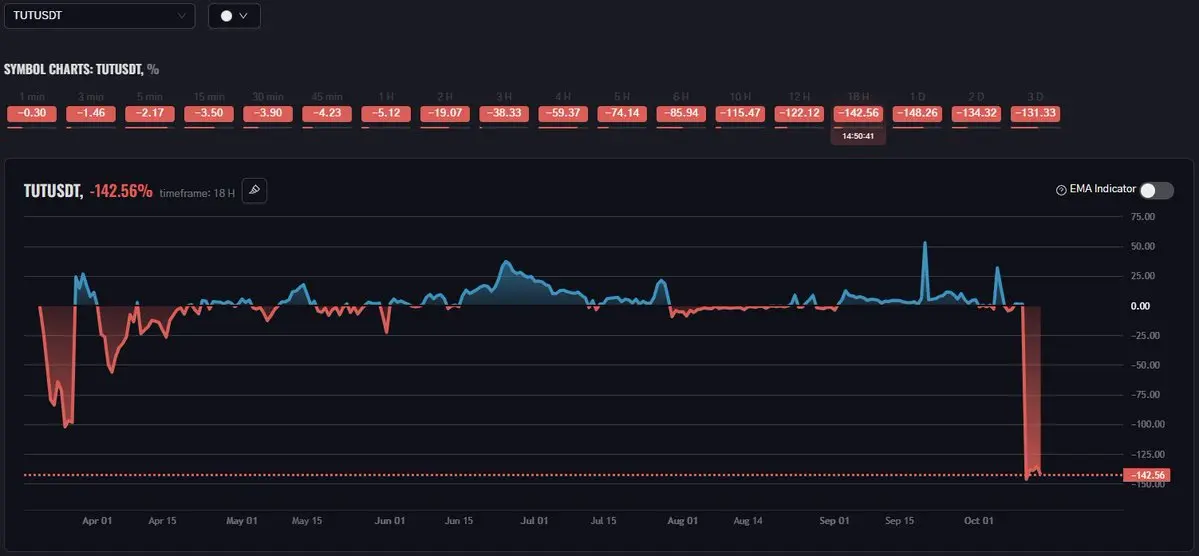1199x556 pixels.
Task: Click the Sep 15 date axis label
Action: click(899, 521)
